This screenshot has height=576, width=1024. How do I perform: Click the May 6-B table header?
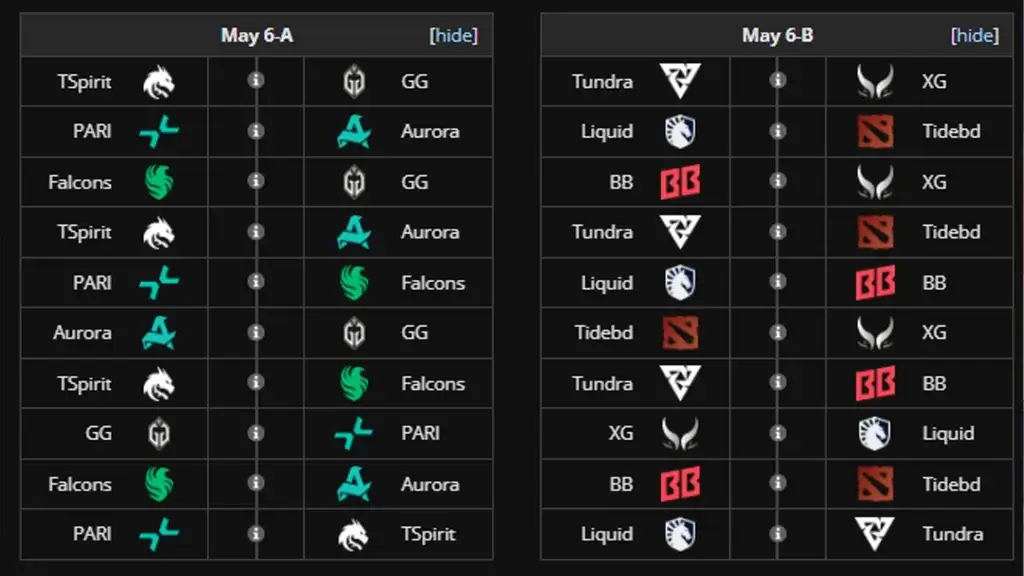click(777, 35)
